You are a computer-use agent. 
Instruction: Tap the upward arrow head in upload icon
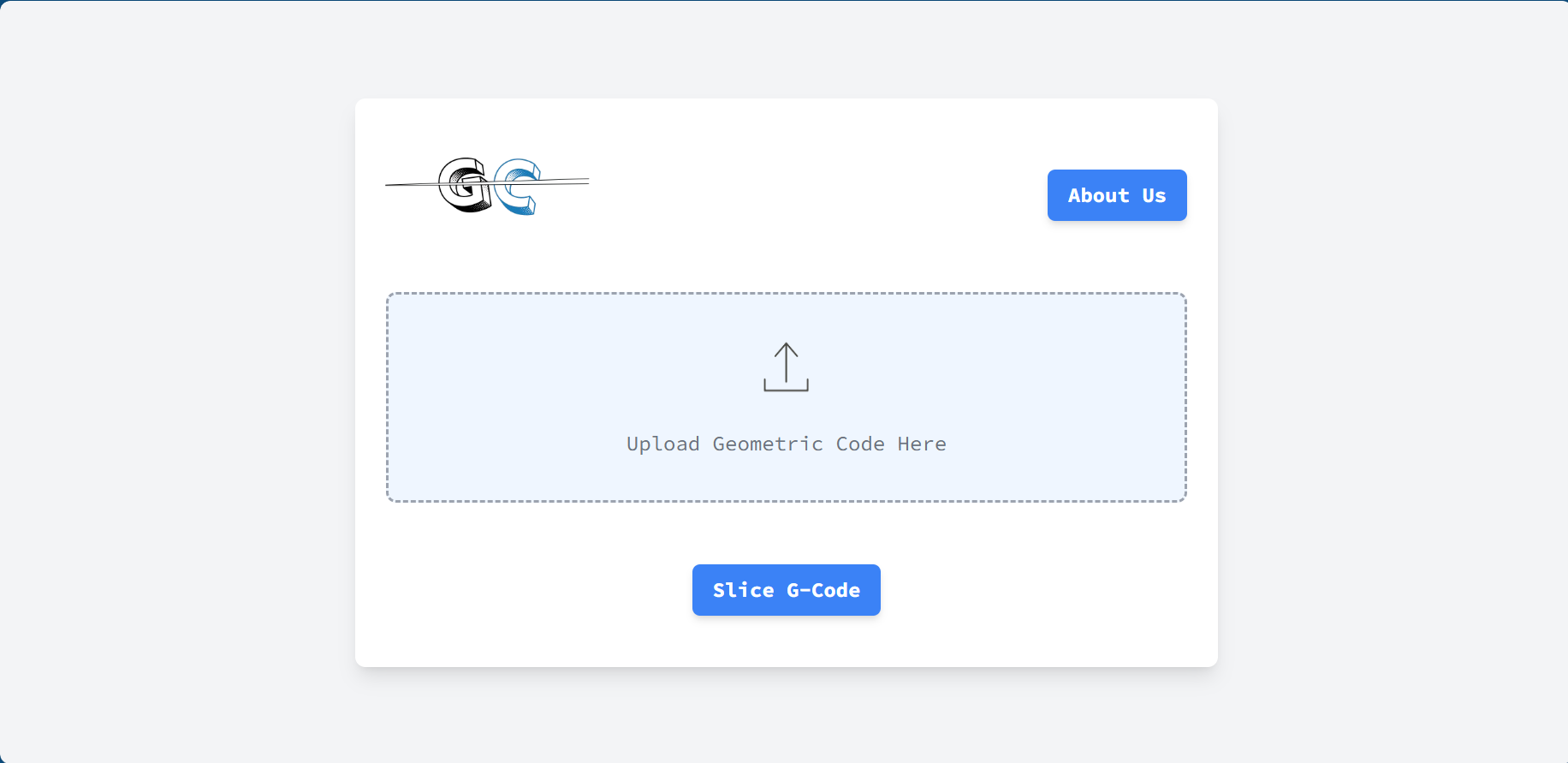click(x=786, y=350)
